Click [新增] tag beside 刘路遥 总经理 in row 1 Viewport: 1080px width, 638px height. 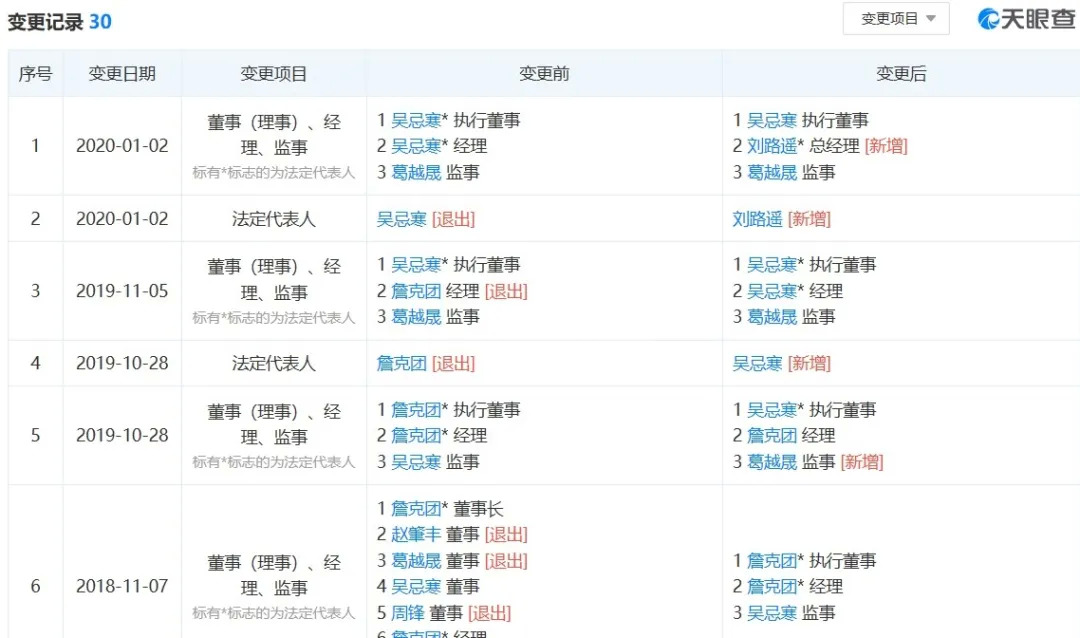pos(886,146)
